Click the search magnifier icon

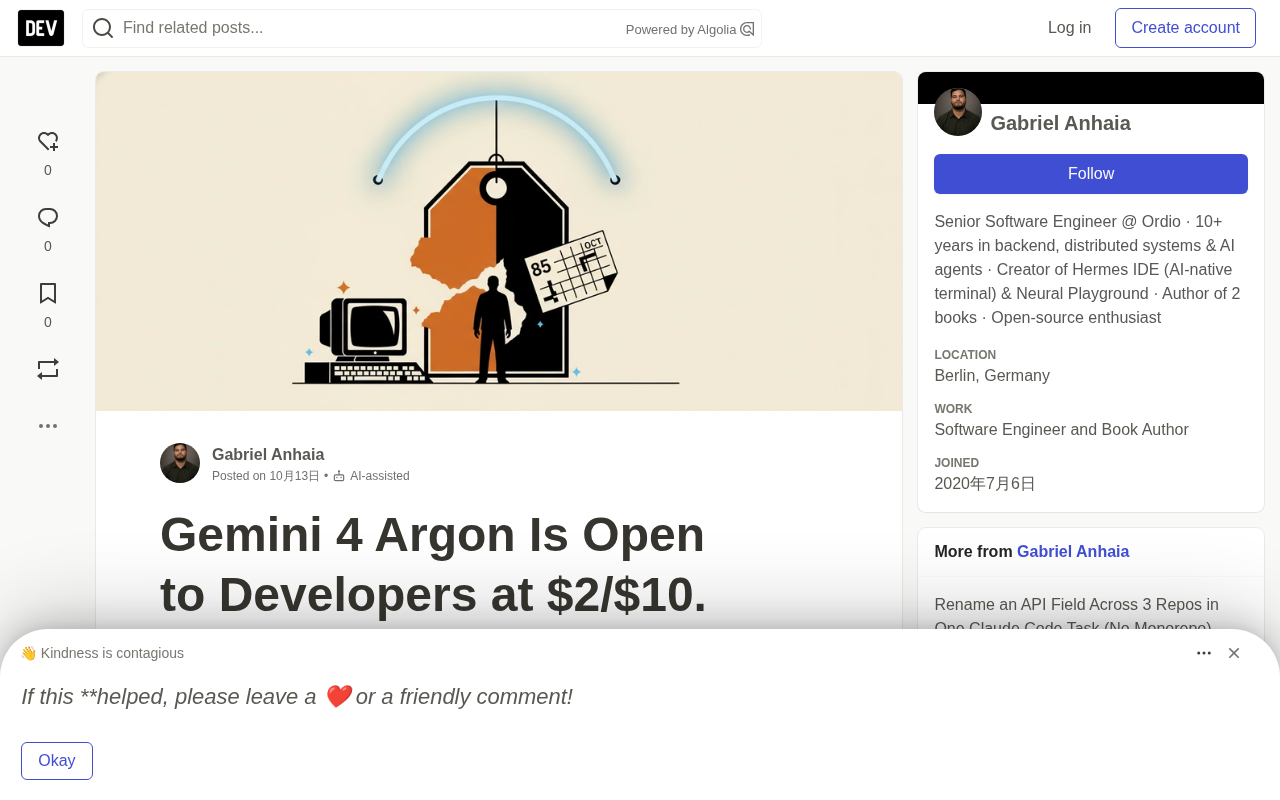coord(103,28)
